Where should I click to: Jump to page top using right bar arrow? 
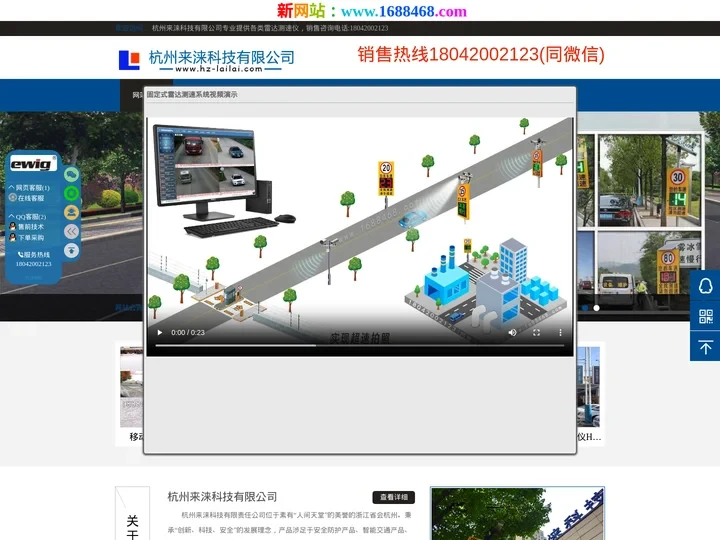(x=705, y=346)
